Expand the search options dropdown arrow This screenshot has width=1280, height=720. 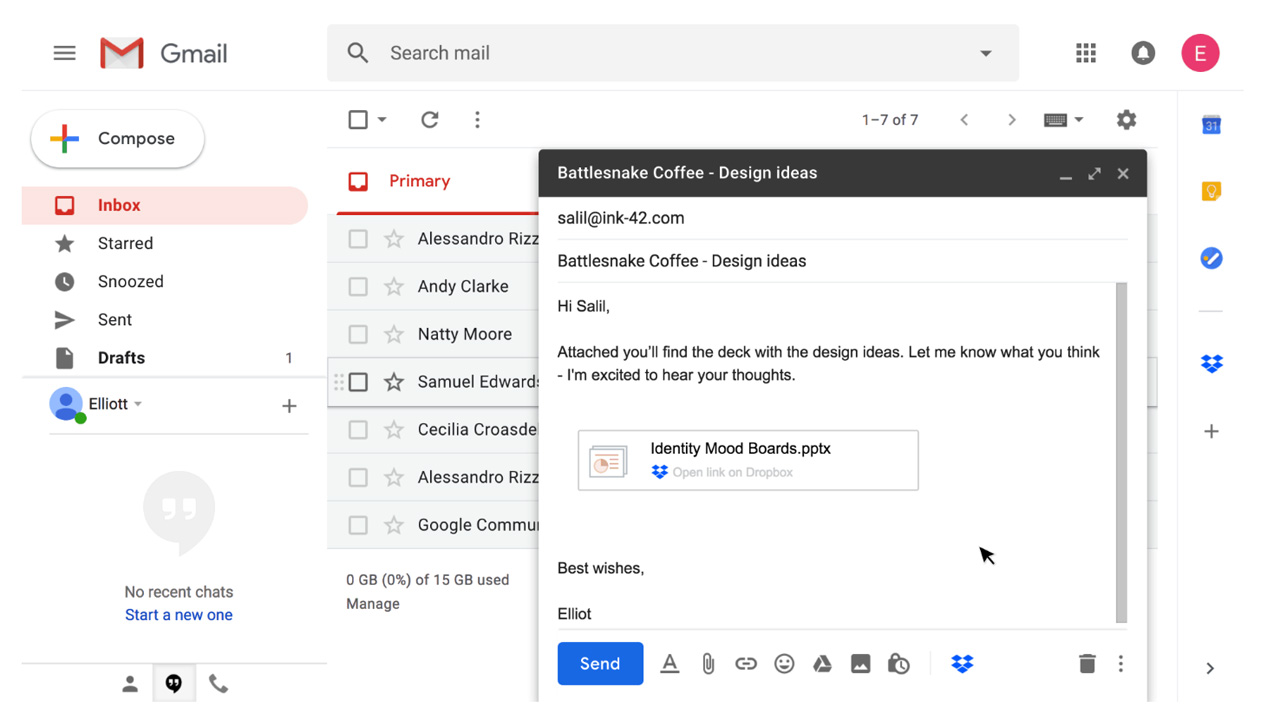point(985,53)
